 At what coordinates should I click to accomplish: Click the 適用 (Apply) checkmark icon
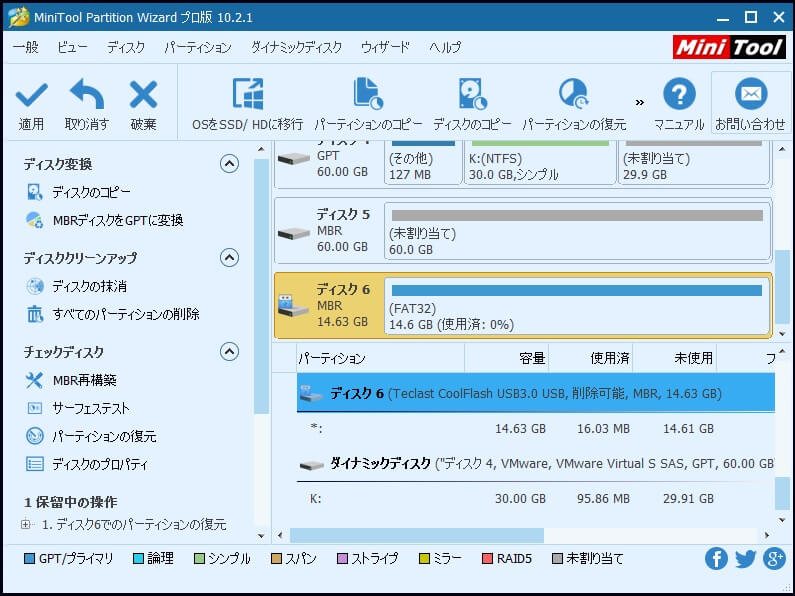pos(31,96)
